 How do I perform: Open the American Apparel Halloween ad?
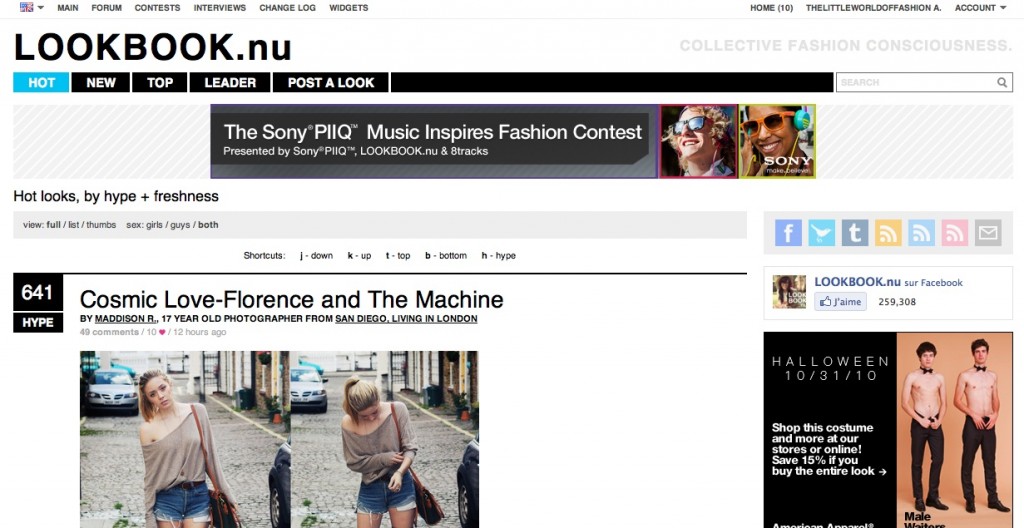888,430
